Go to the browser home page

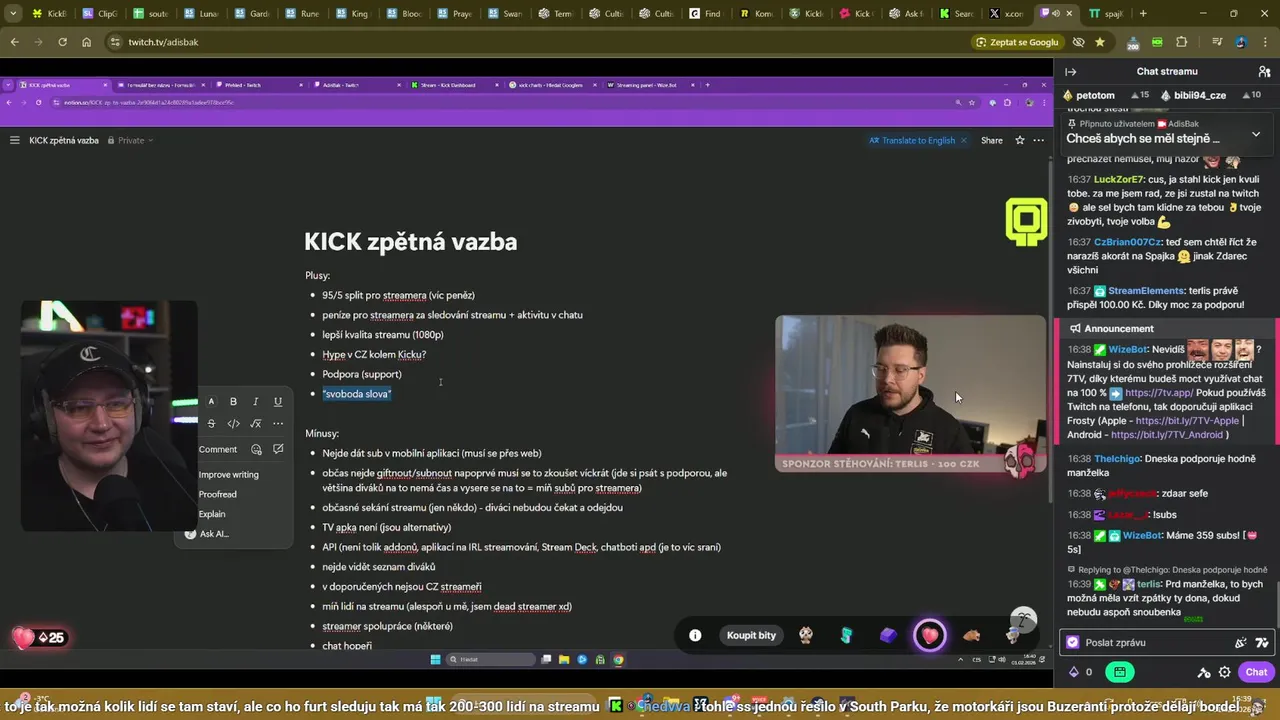(x=86, y=42)
